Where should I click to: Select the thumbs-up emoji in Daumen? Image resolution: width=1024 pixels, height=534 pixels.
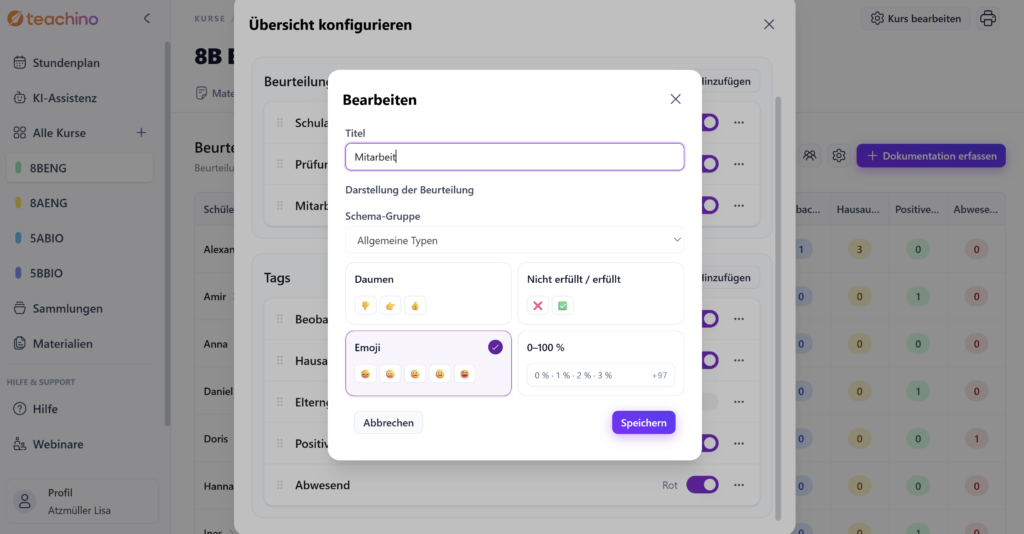(x=415, y=306)
